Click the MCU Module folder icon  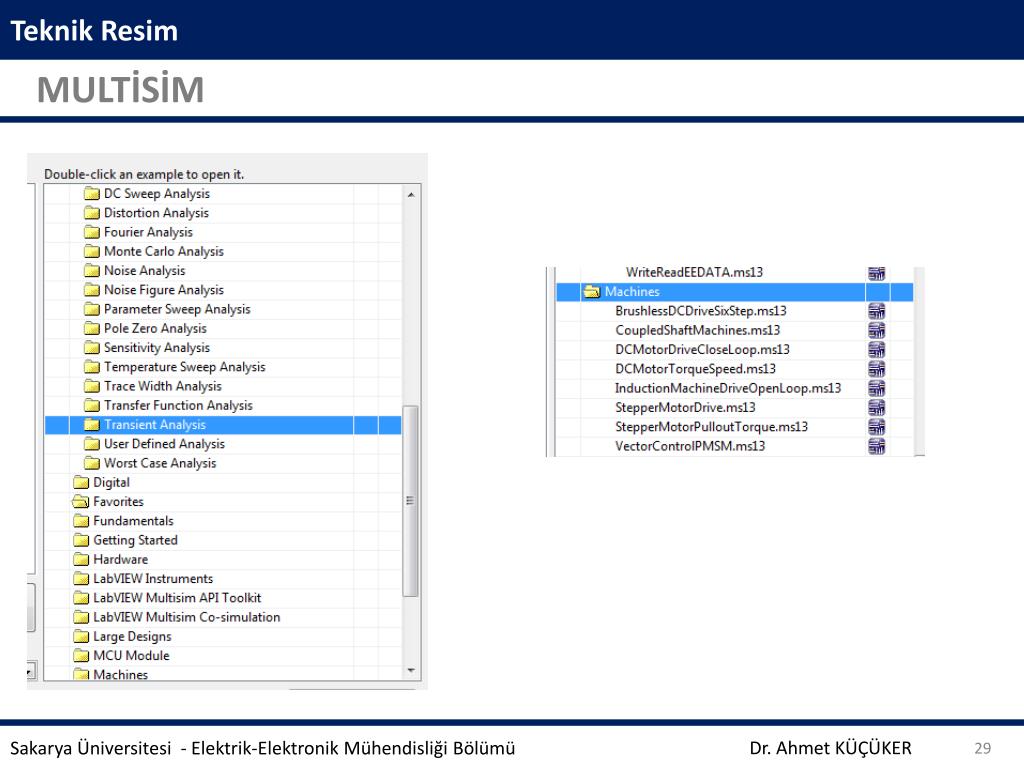click(82, 656)
